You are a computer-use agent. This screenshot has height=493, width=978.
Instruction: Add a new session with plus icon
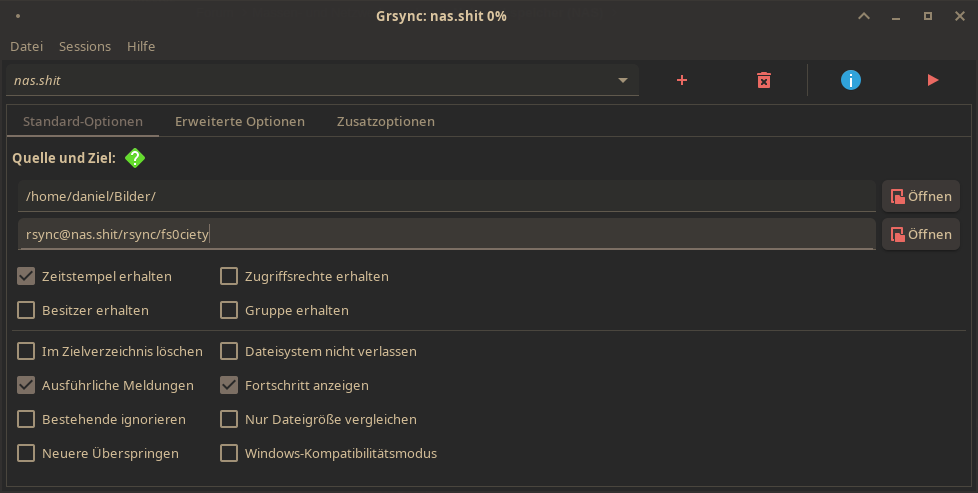(x=682, y=80)
